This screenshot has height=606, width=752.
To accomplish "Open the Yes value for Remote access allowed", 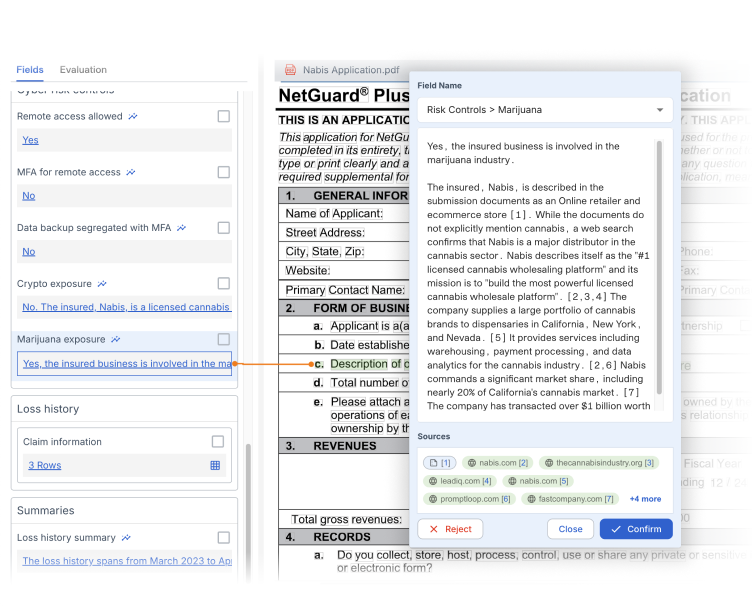I will [x=30, y=140].
